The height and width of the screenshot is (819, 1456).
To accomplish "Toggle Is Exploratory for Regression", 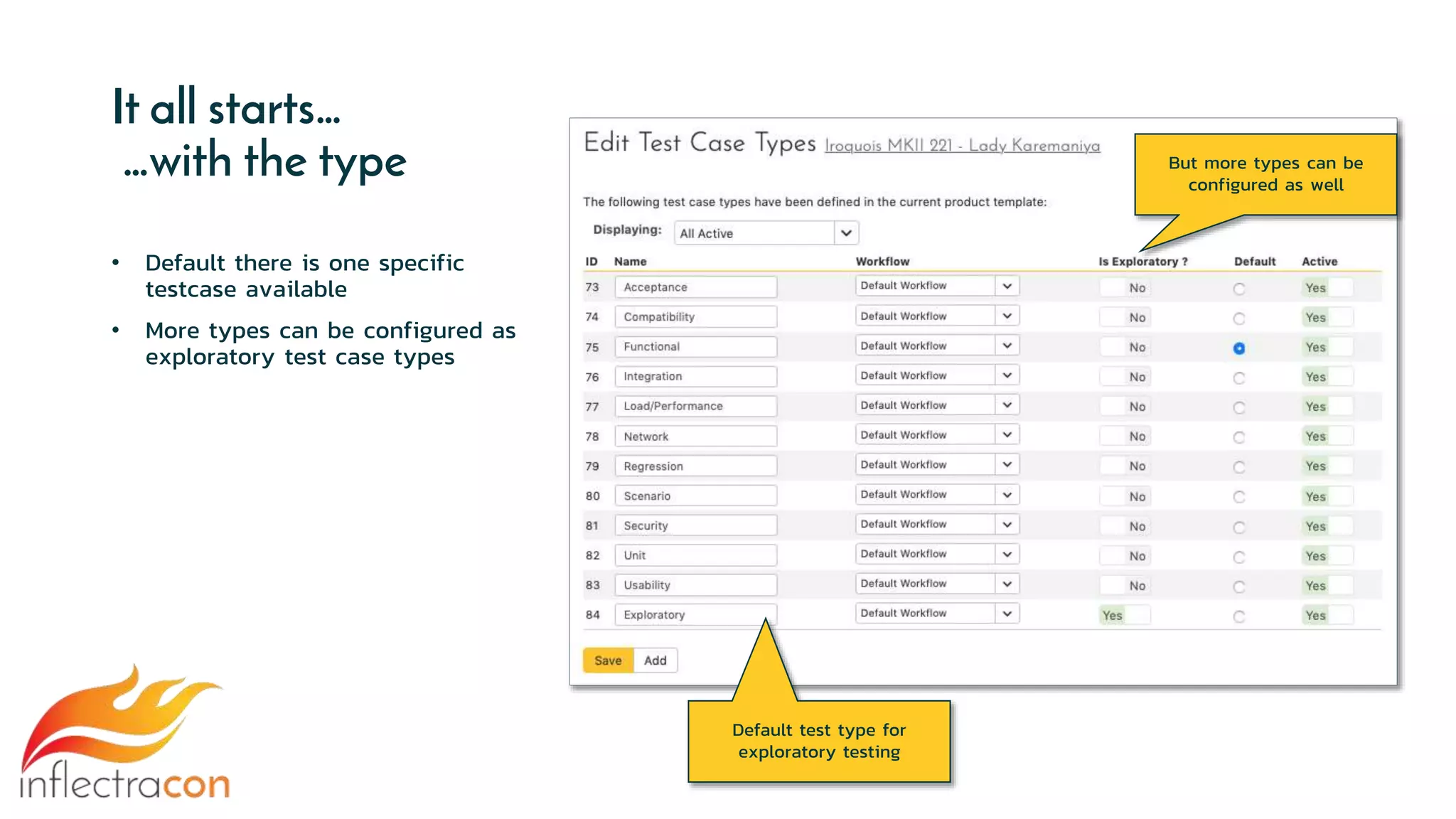I will pyautogui.click(x=1125, y=466).
